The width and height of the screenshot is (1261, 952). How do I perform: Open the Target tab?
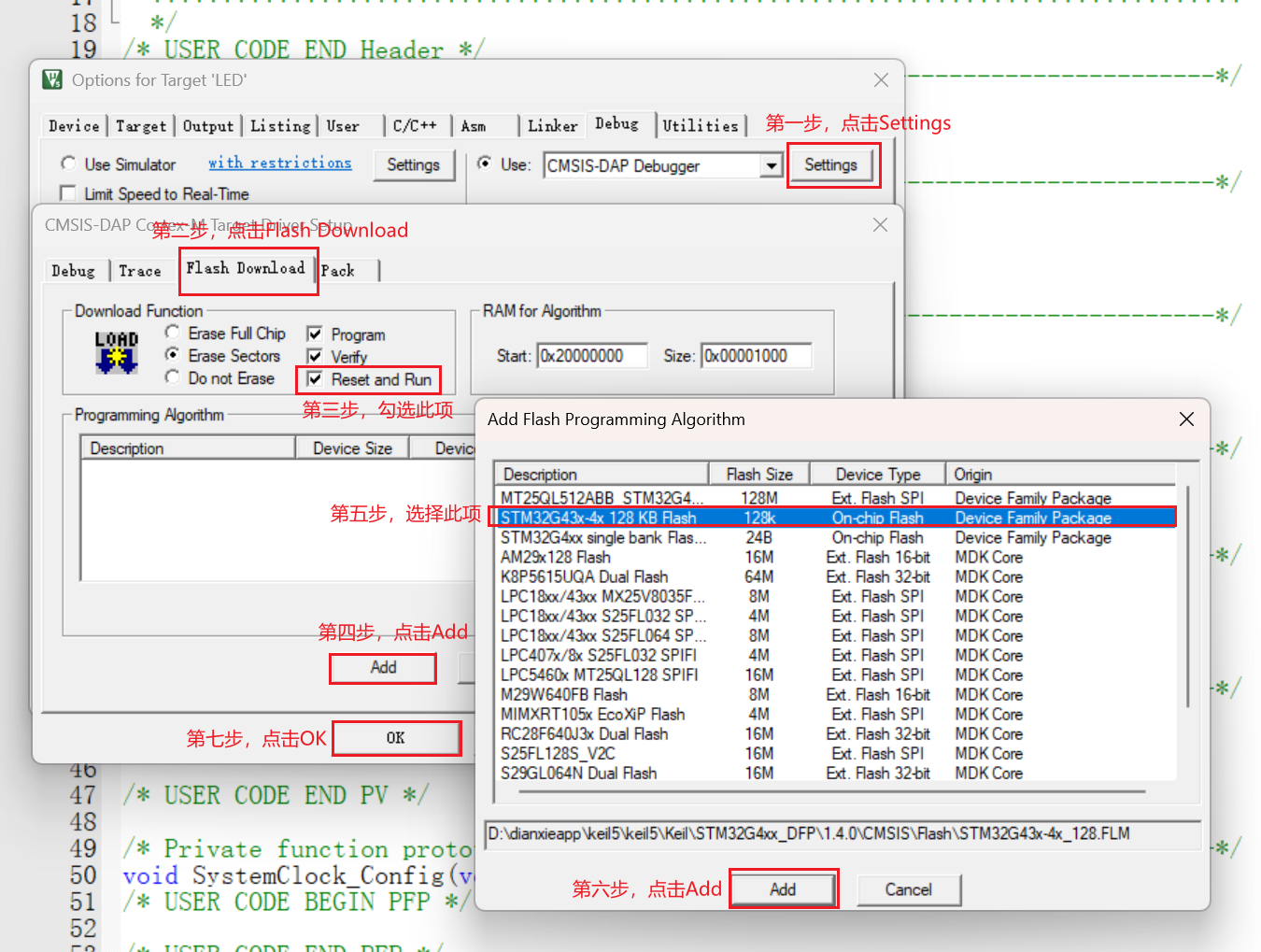[141, 126]
